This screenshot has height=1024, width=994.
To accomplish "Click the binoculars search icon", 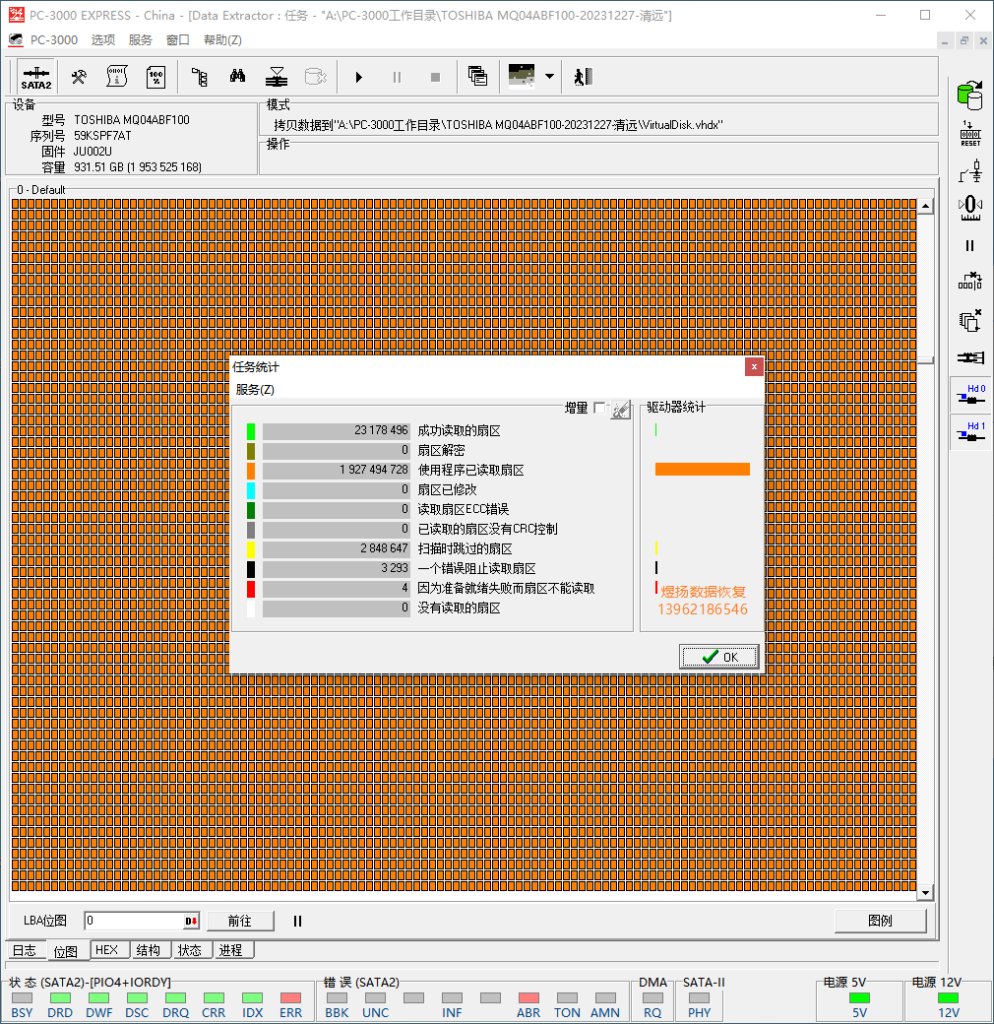I will point(238,77).
